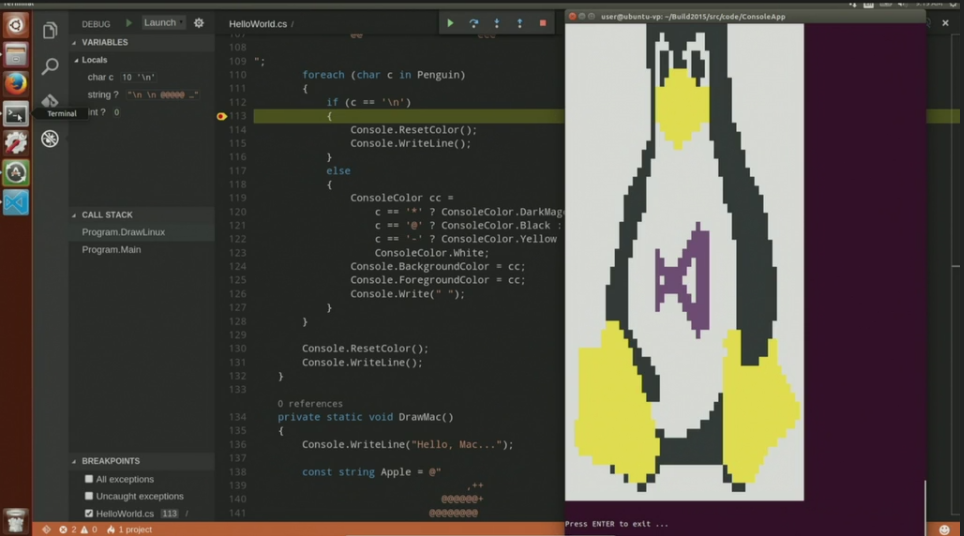Close the editor with the X button

(x=945, y=23)
